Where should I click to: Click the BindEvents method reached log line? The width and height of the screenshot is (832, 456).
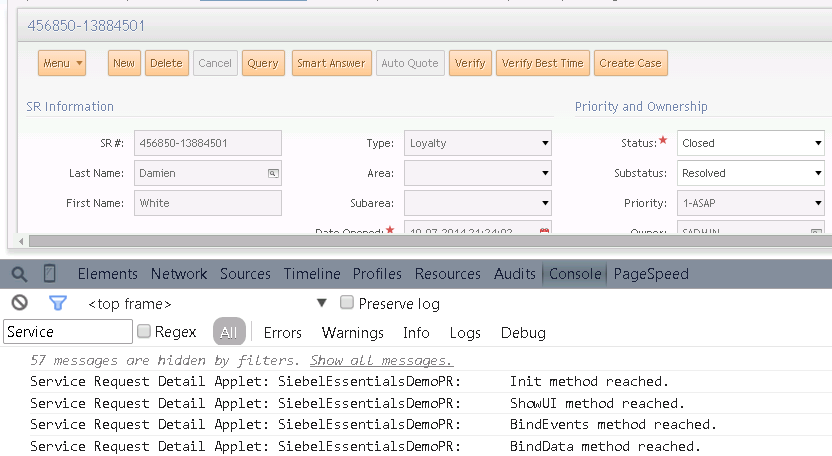(431, 424)
